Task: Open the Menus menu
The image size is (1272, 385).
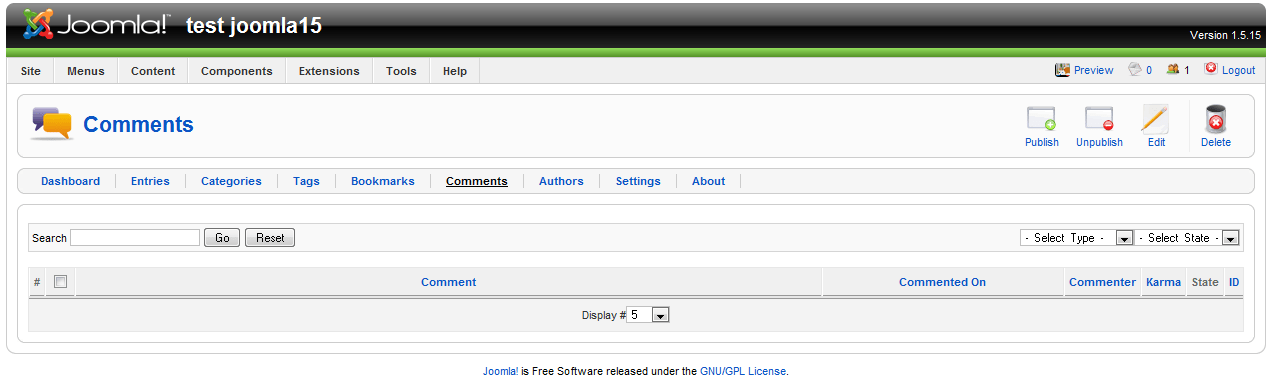Action: [86, 71]
